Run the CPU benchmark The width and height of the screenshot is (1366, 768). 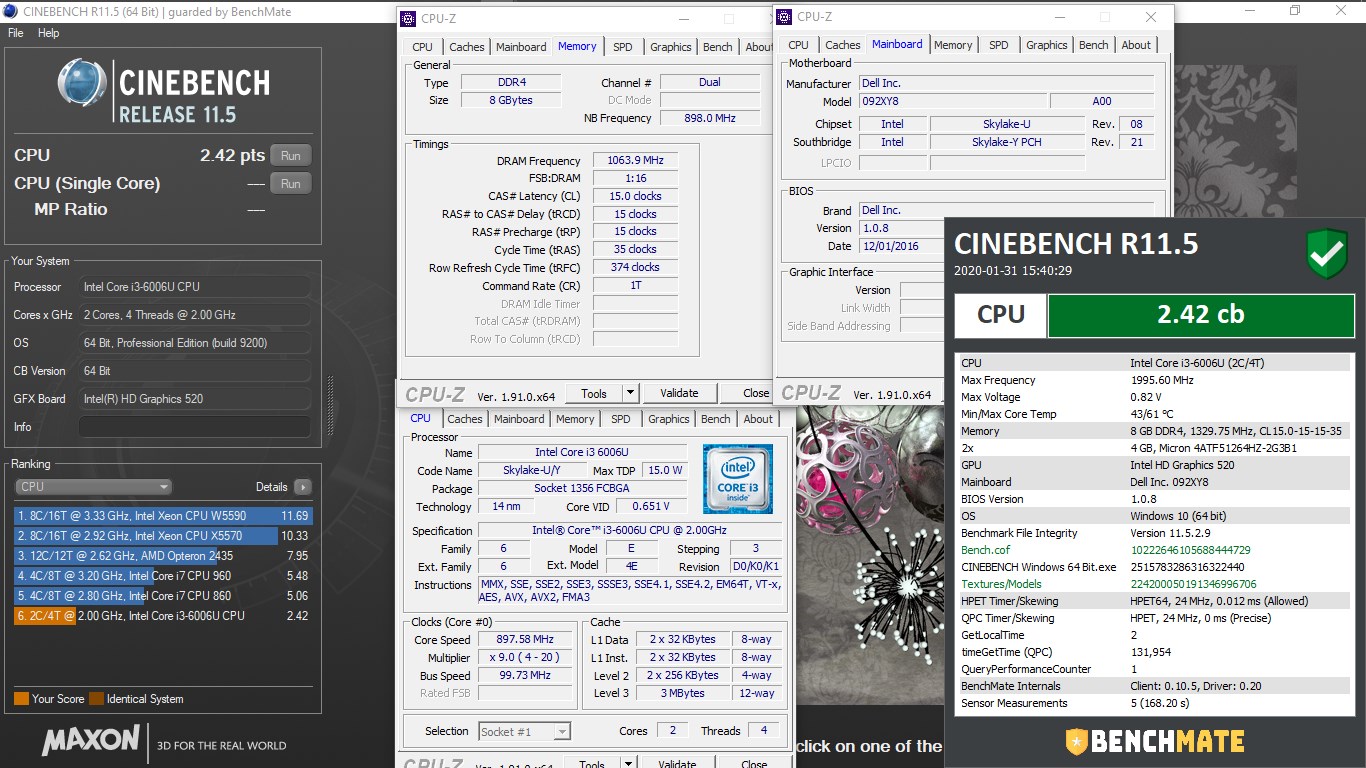pos(290,156)
